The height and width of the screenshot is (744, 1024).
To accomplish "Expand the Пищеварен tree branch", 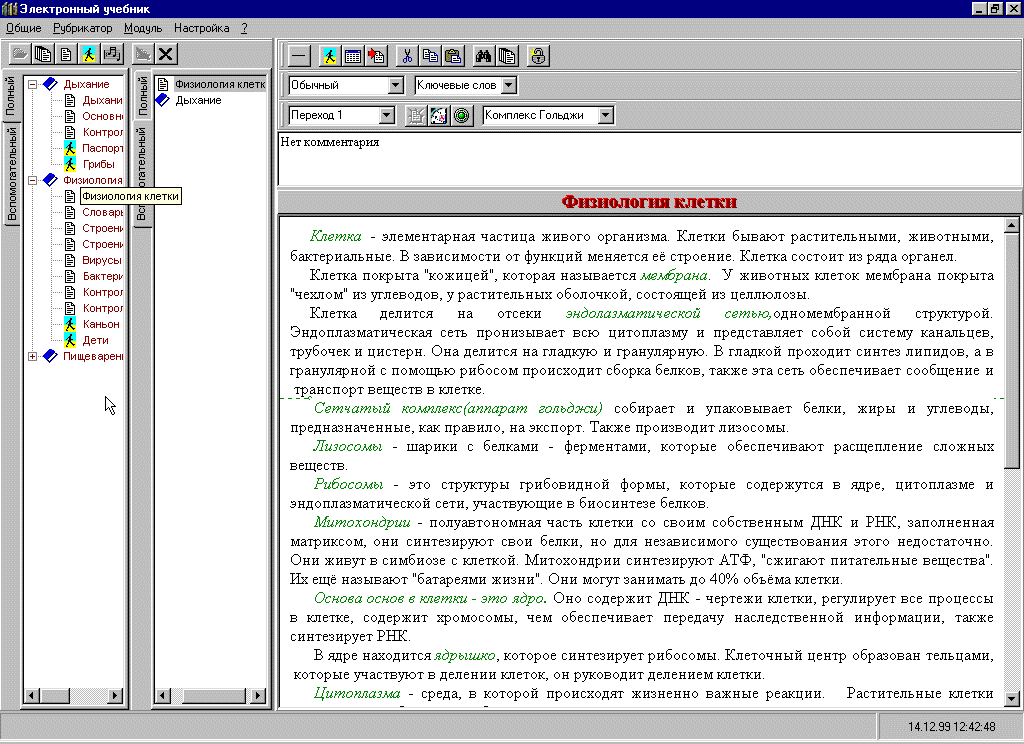I will coord(33,356).
